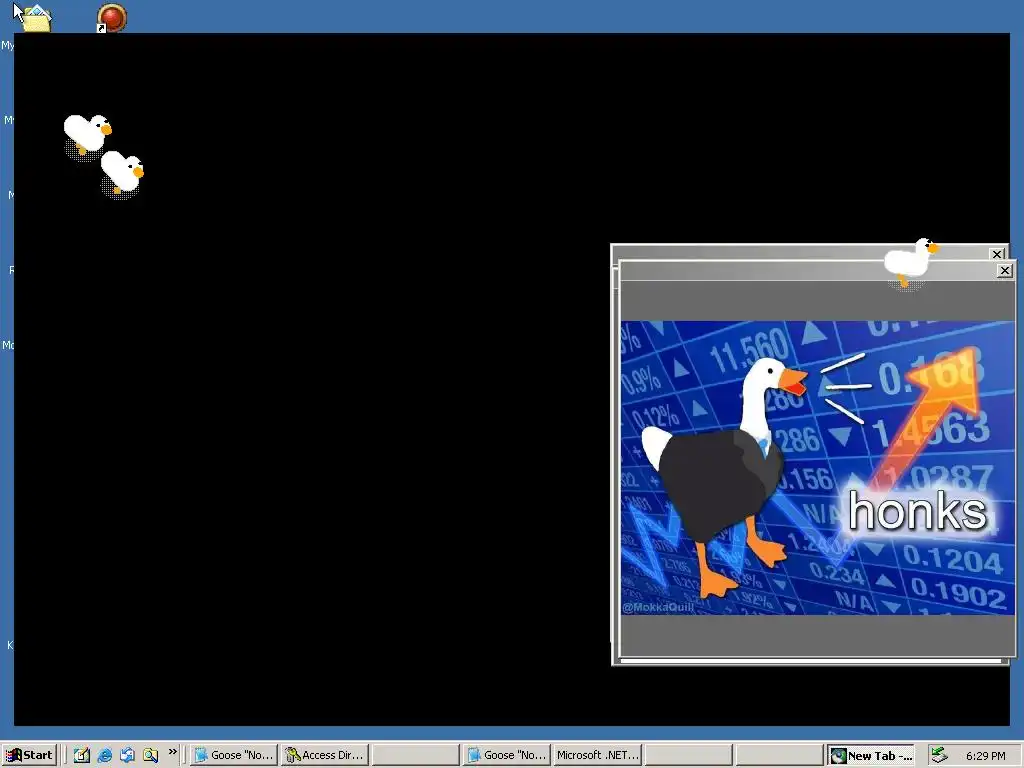1024x768 pixels.
Task: Open the Start menu
Action: click(x=29, y=755)
